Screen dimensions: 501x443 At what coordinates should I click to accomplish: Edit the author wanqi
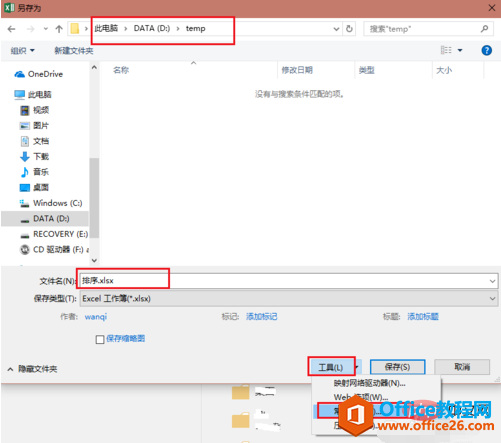pos(96,316)
